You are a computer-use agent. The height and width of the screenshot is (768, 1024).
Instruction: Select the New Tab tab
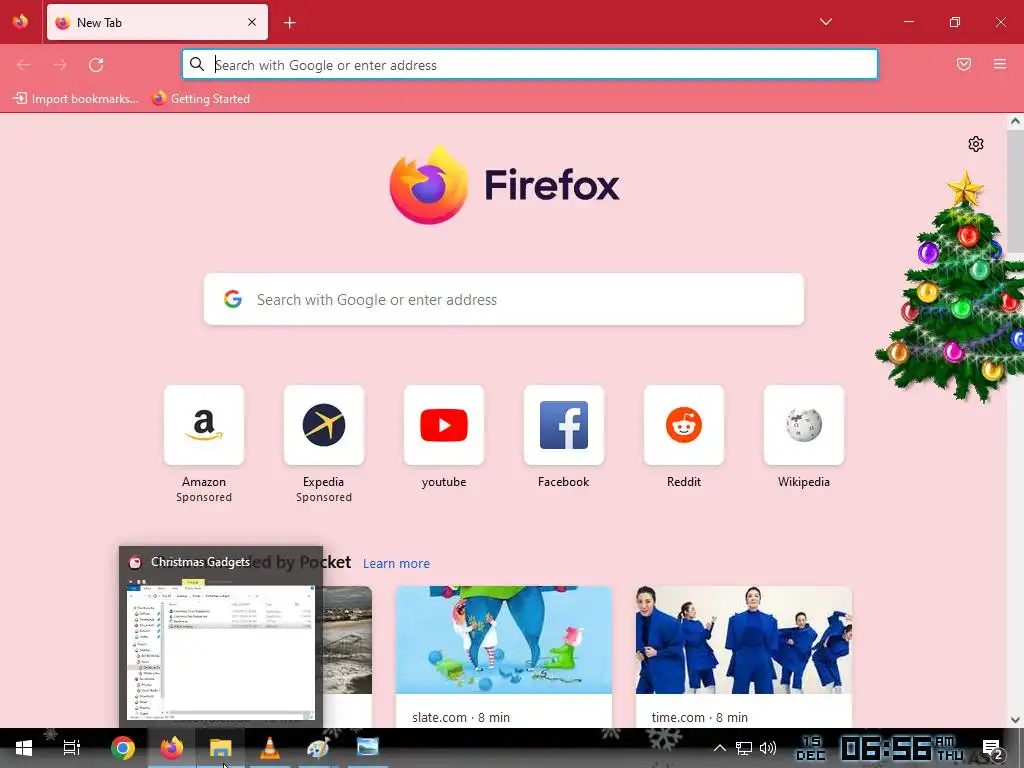(x=157, y=22)
